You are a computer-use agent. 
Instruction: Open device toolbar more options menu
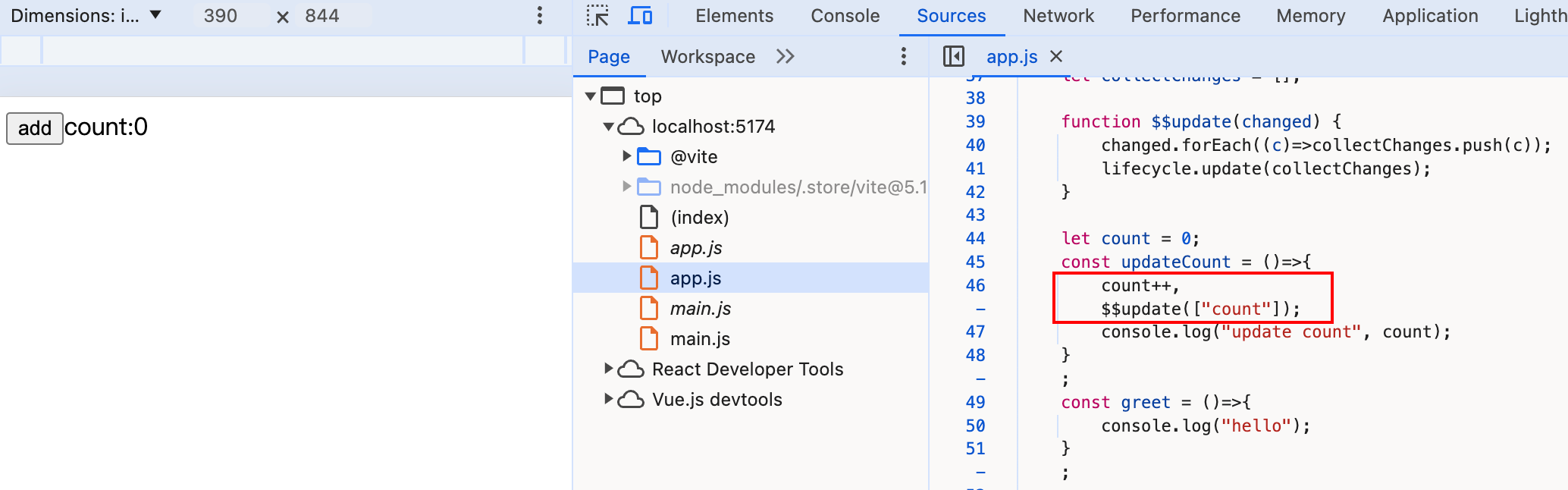click(539, 16)
